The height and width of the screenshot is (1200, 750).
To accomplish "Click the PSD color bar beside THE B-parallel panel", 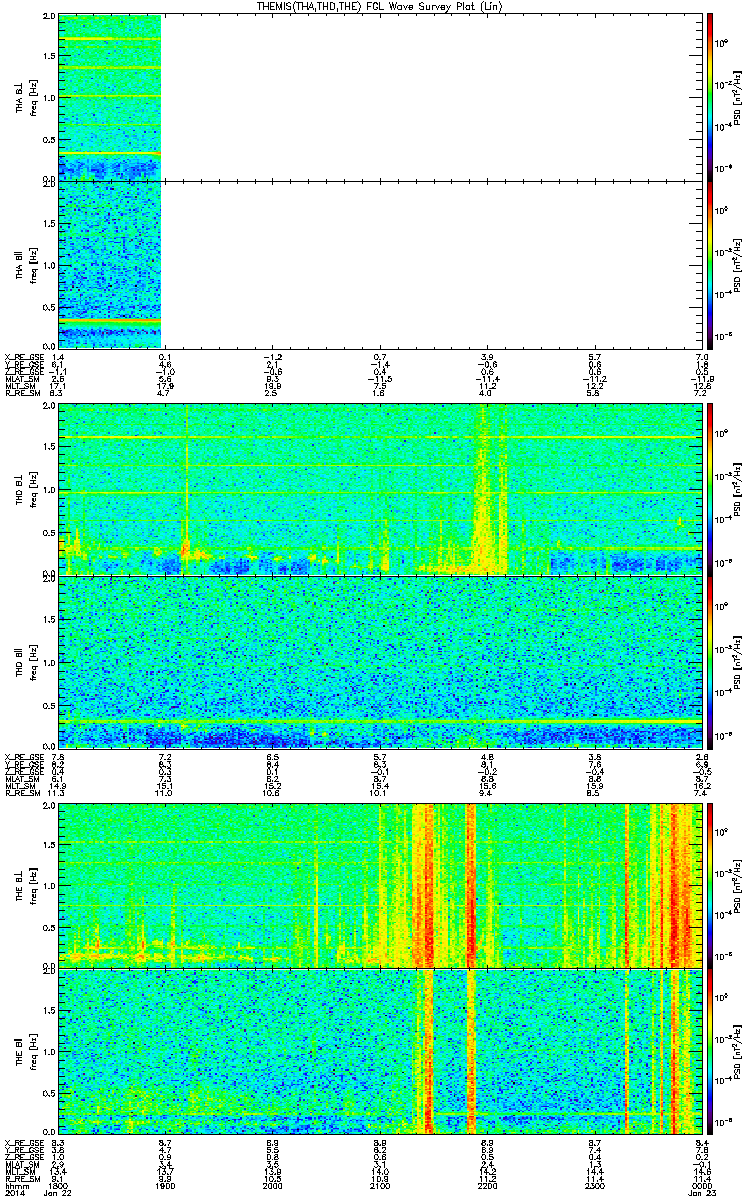I will [709, 1051].
